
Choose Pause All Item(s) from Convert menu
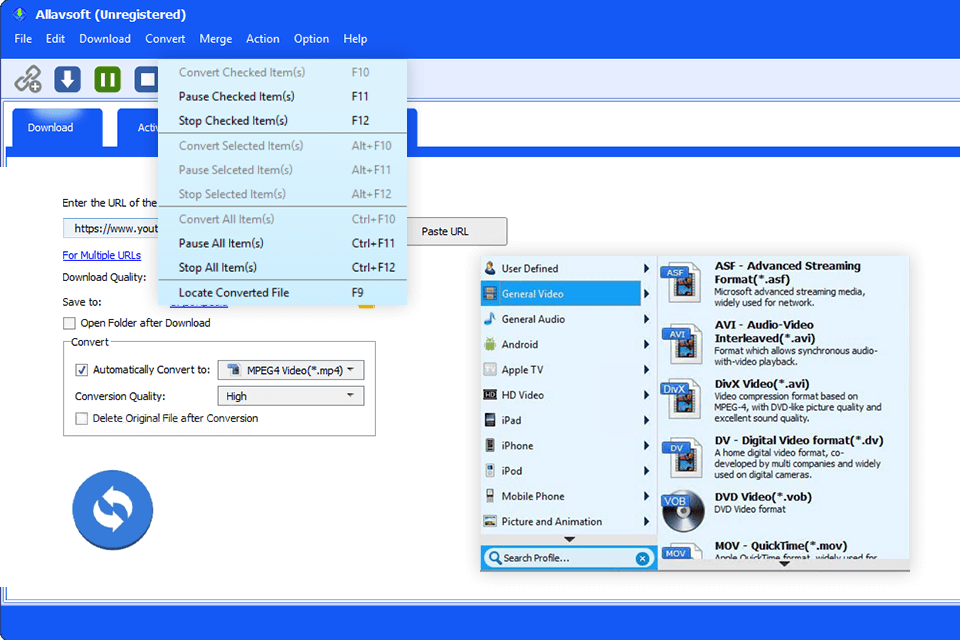[221, 243]
